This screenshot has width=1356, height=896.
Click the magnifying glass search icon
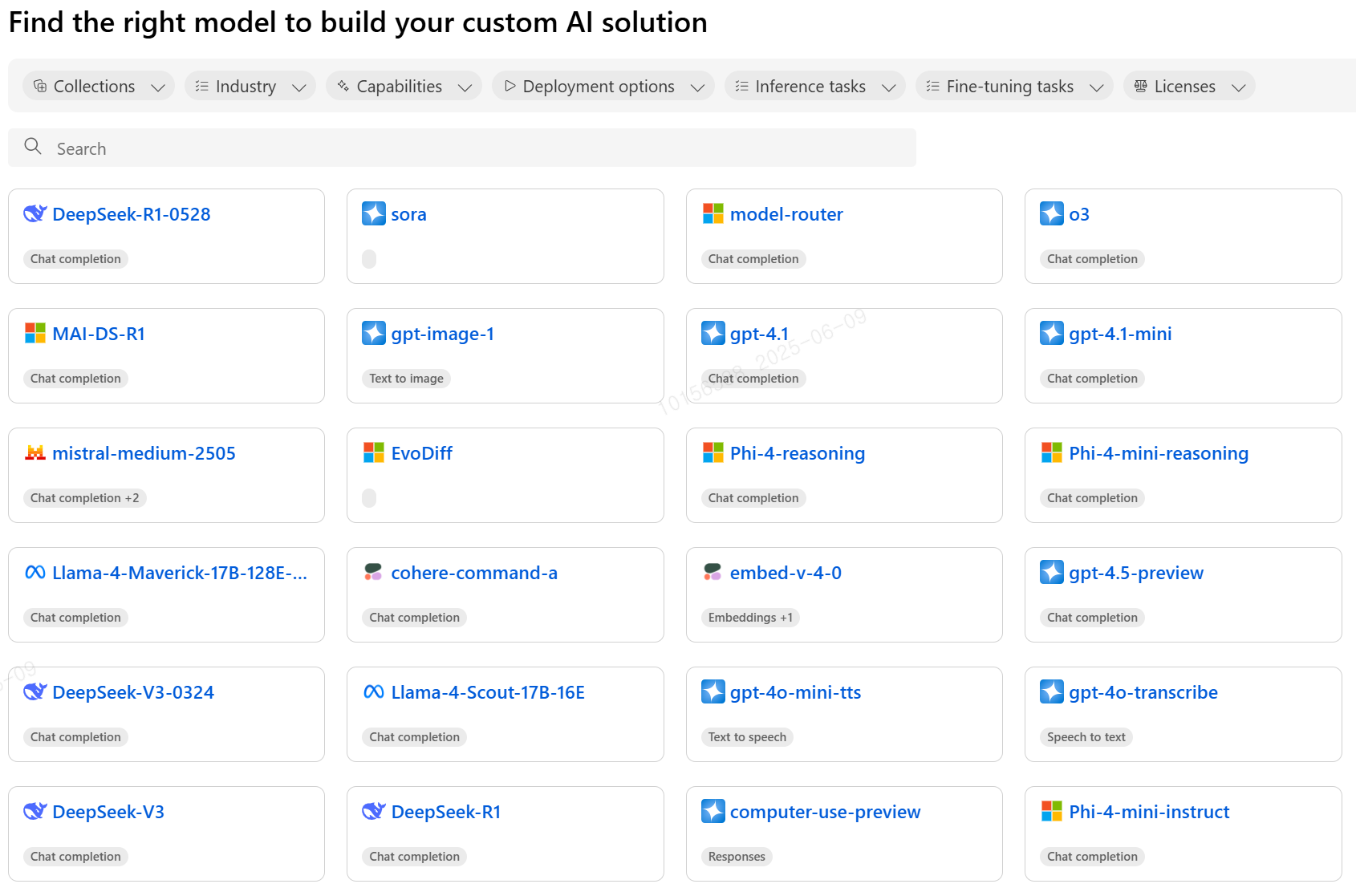pyautogui.click(x=33, y=146)
